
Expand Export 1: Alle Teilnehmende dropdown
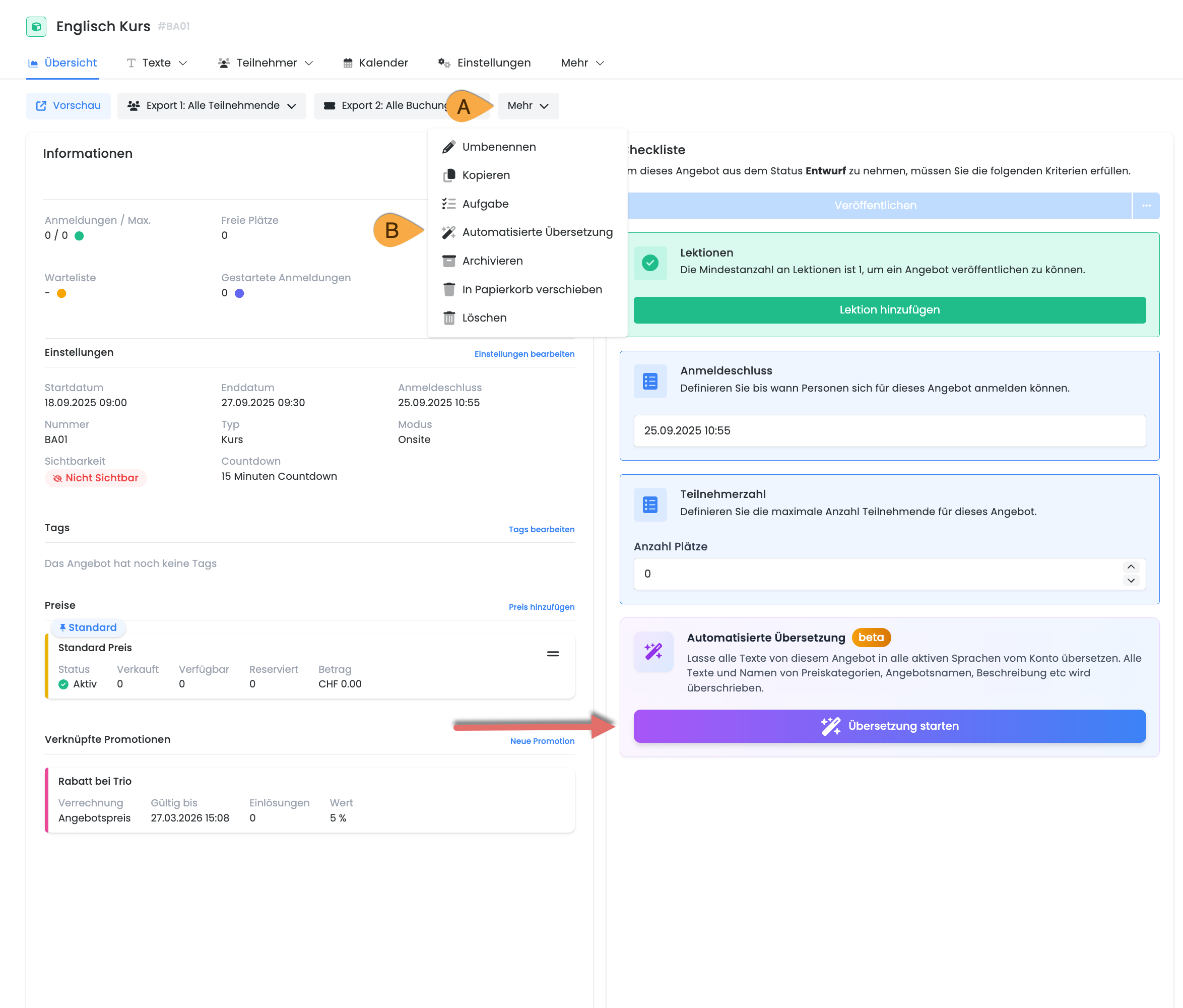point(212,106)
